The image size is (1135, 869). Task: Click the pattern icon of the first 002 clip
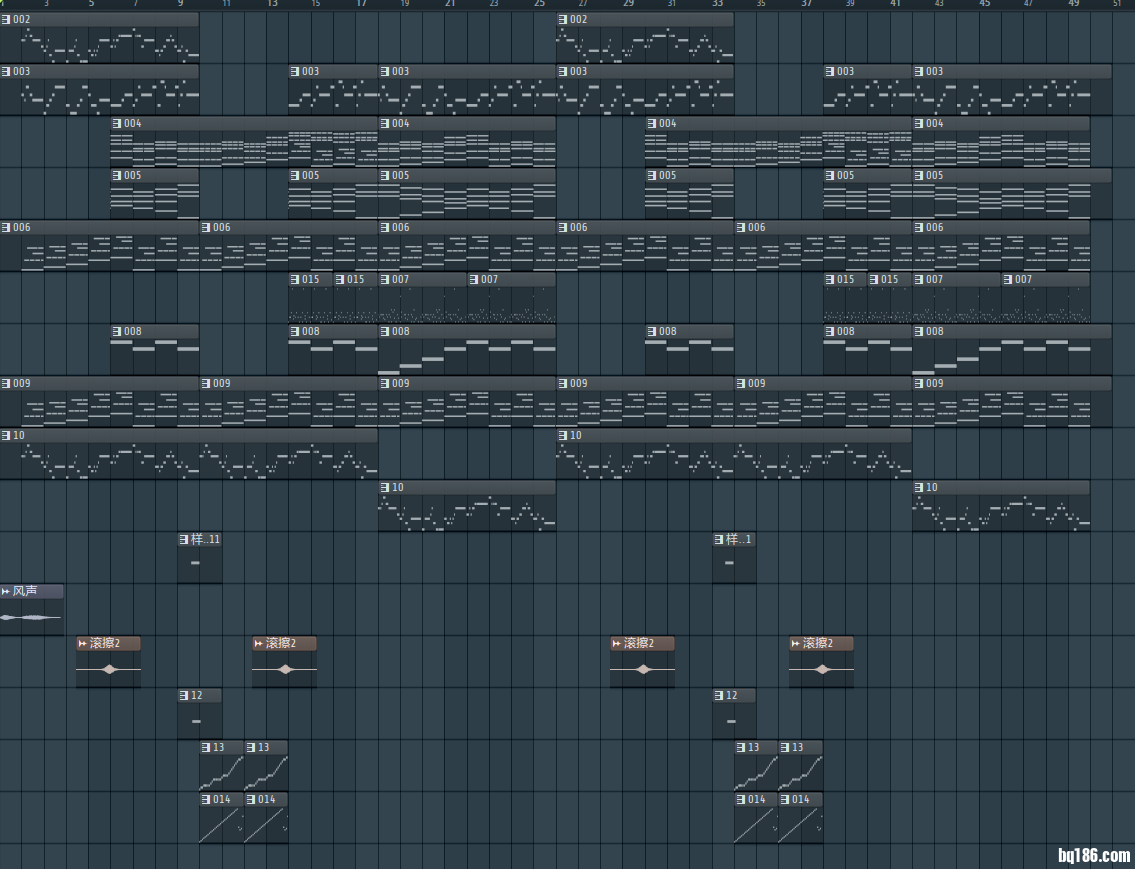point(6,19)
